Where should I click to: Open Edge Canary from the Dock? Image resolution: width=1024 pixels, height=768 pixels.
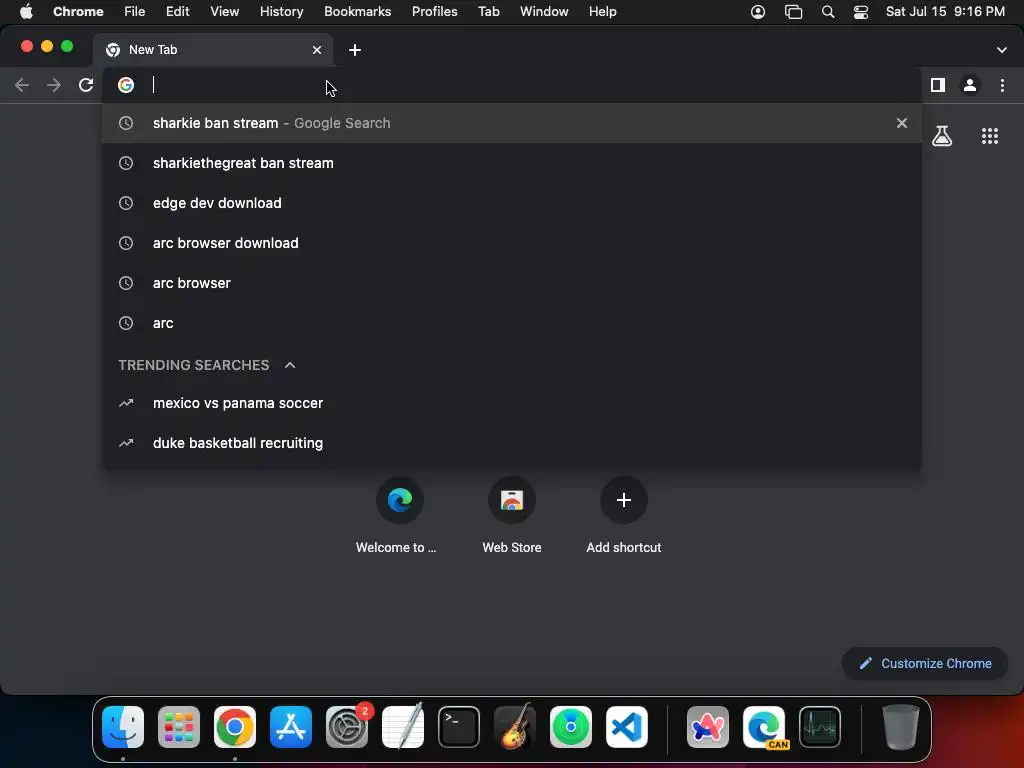[764, 727]
